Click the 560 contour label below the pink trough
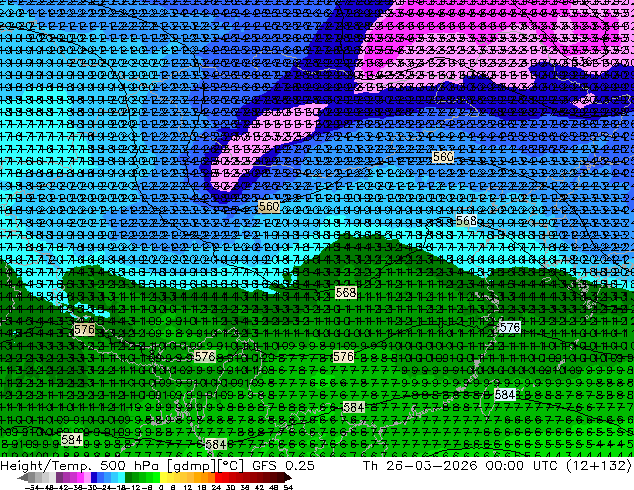This screenshot has width=634, height=490. coord(269,207)
